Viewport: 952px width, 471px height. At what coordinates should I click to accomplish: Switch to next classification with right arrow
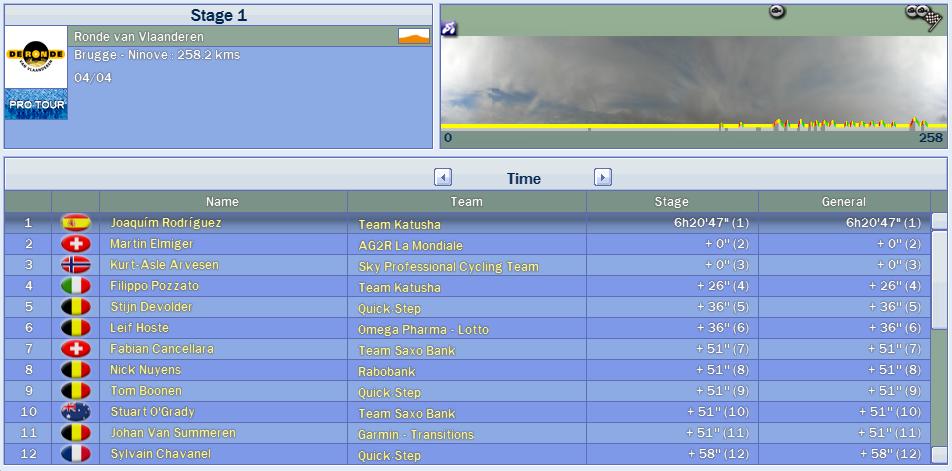tap(603, 177)
